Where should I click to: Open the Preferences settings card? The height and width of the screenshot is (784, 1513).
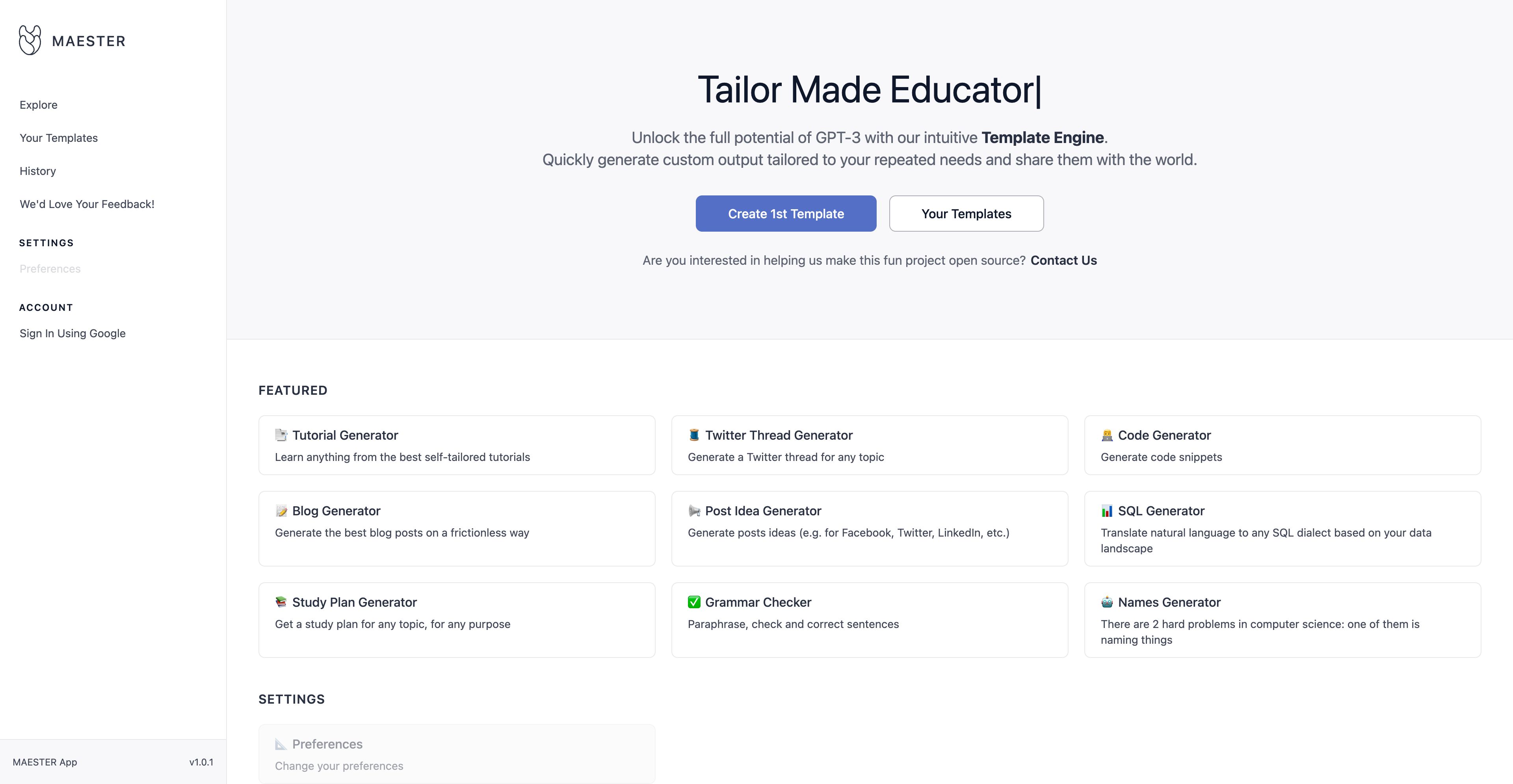pos(456,753)
